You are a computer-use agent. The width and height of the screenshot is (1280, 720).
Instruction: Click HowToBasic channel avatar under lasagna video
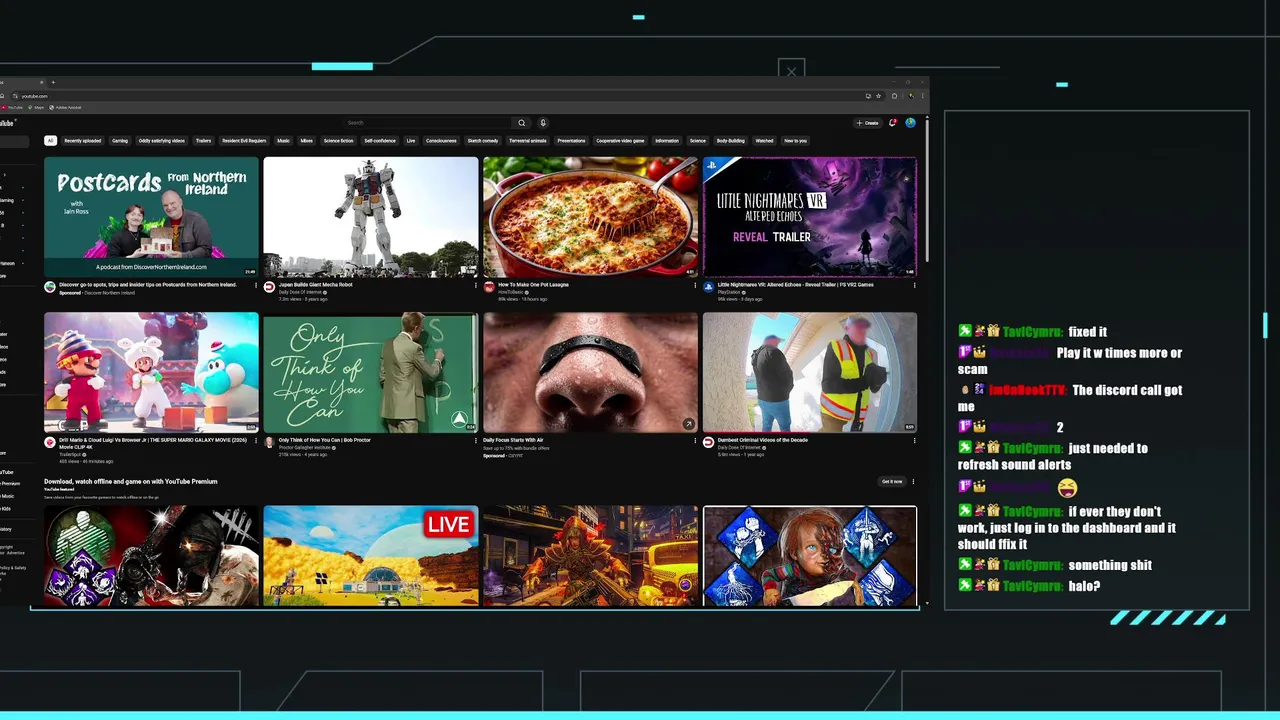(x=489, y=287)
